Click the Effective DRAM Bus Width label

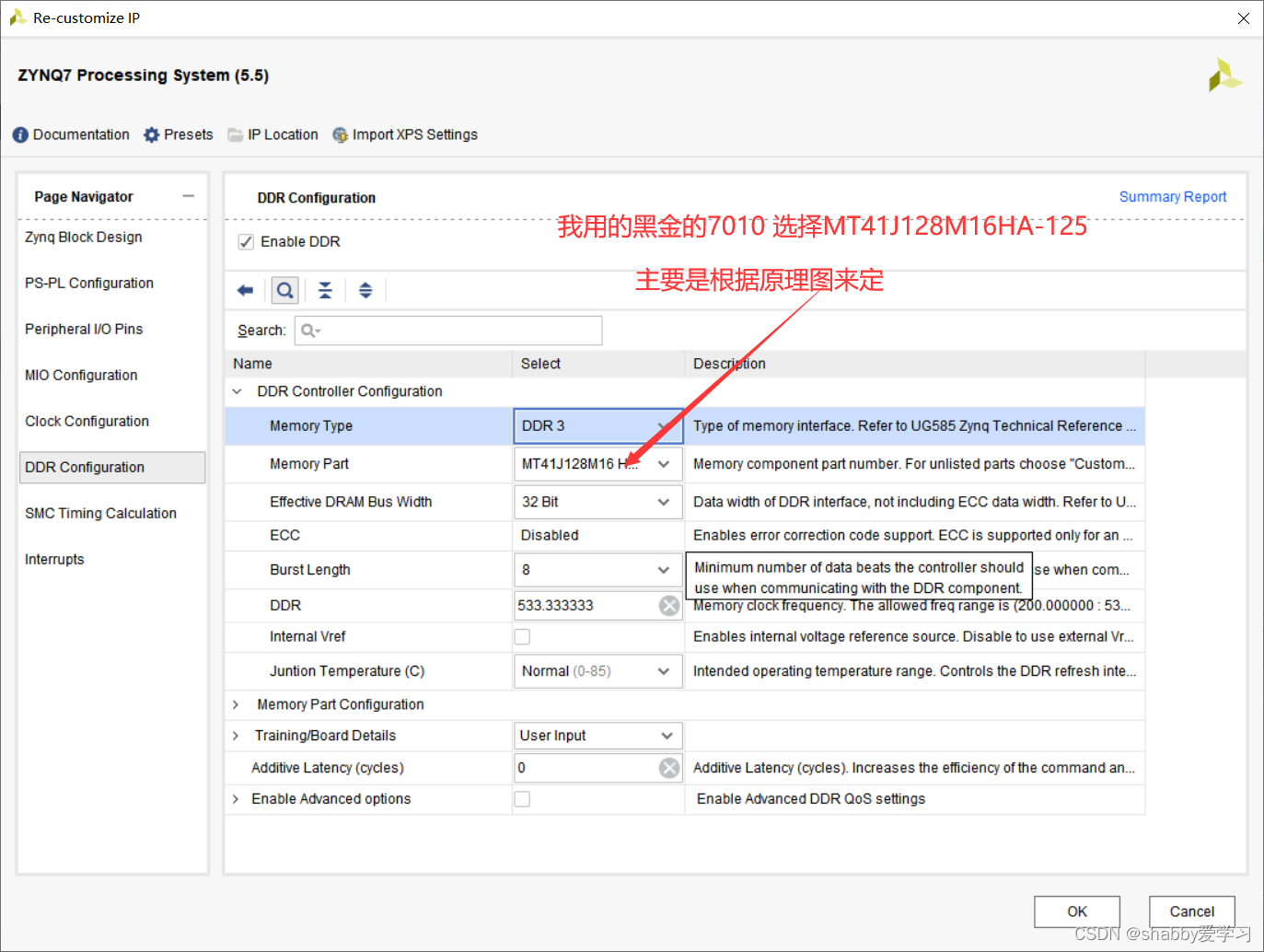coord(351,502)
